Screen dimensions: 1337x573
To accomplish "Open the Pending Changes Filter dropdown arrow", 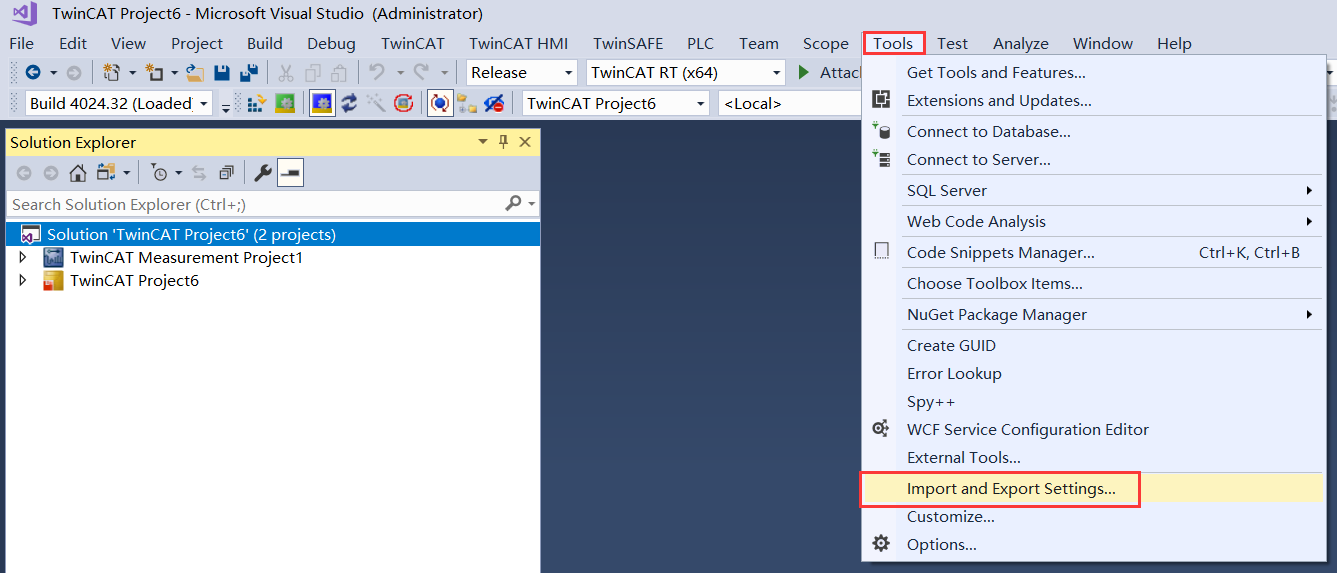I will (x=179, y=173).
